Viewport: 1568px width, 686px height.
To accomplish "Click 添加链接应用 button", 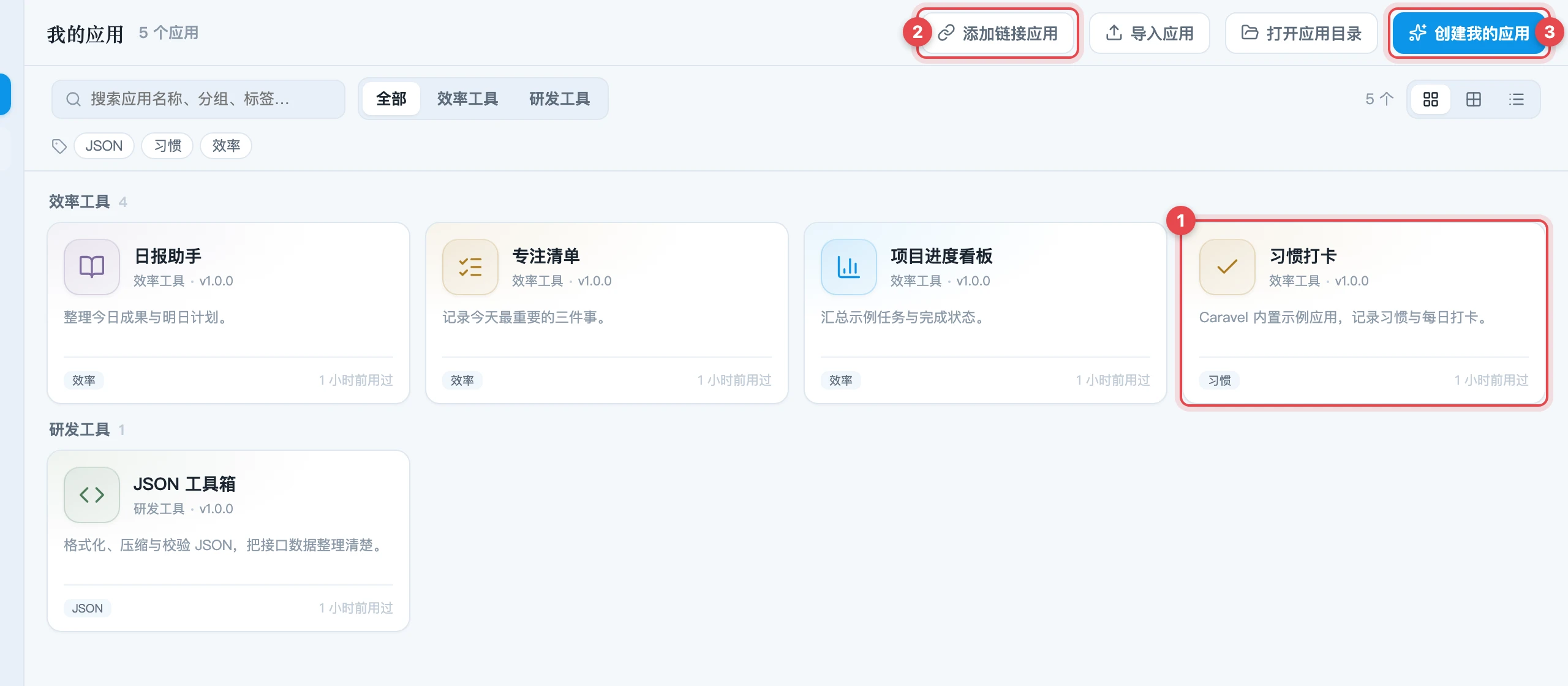I will pos(998,33).
